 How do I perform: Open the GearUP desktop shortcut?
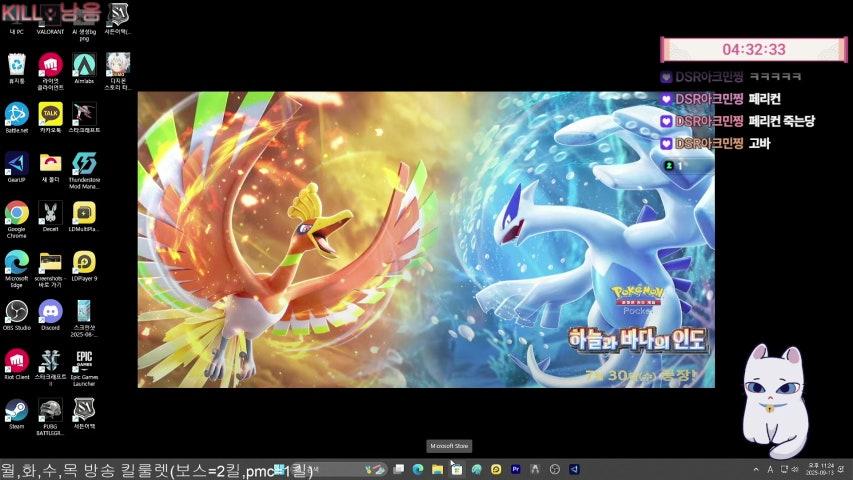pos(17,167)
